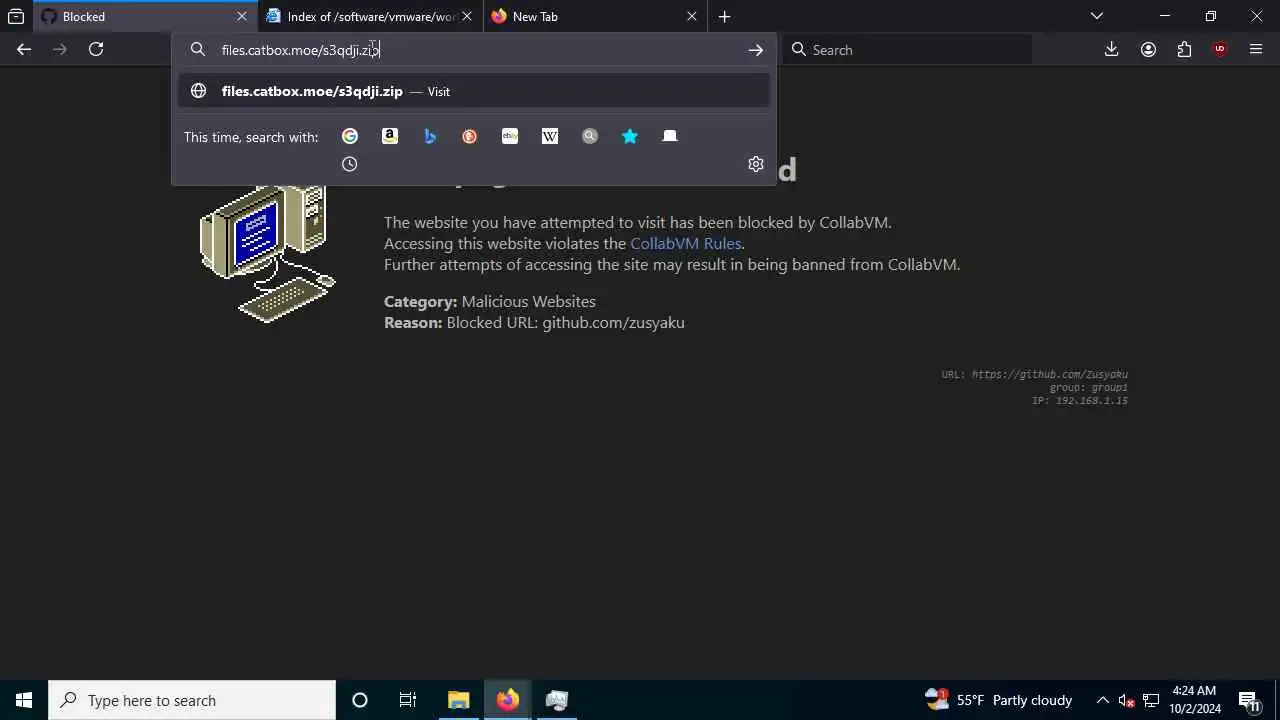Viewport: 1280px width, 720px height.
Task: Go forward one page
Action: (60, 49)
